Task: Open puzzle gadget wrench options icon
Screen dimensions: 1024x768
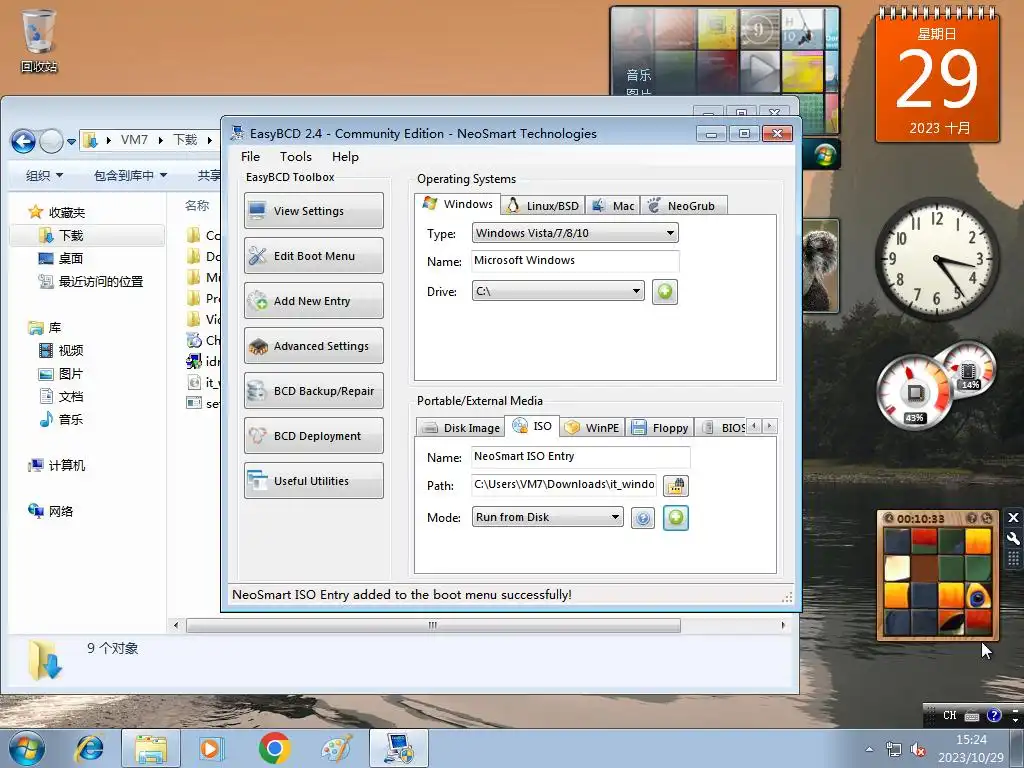Action: [1013, 539]
